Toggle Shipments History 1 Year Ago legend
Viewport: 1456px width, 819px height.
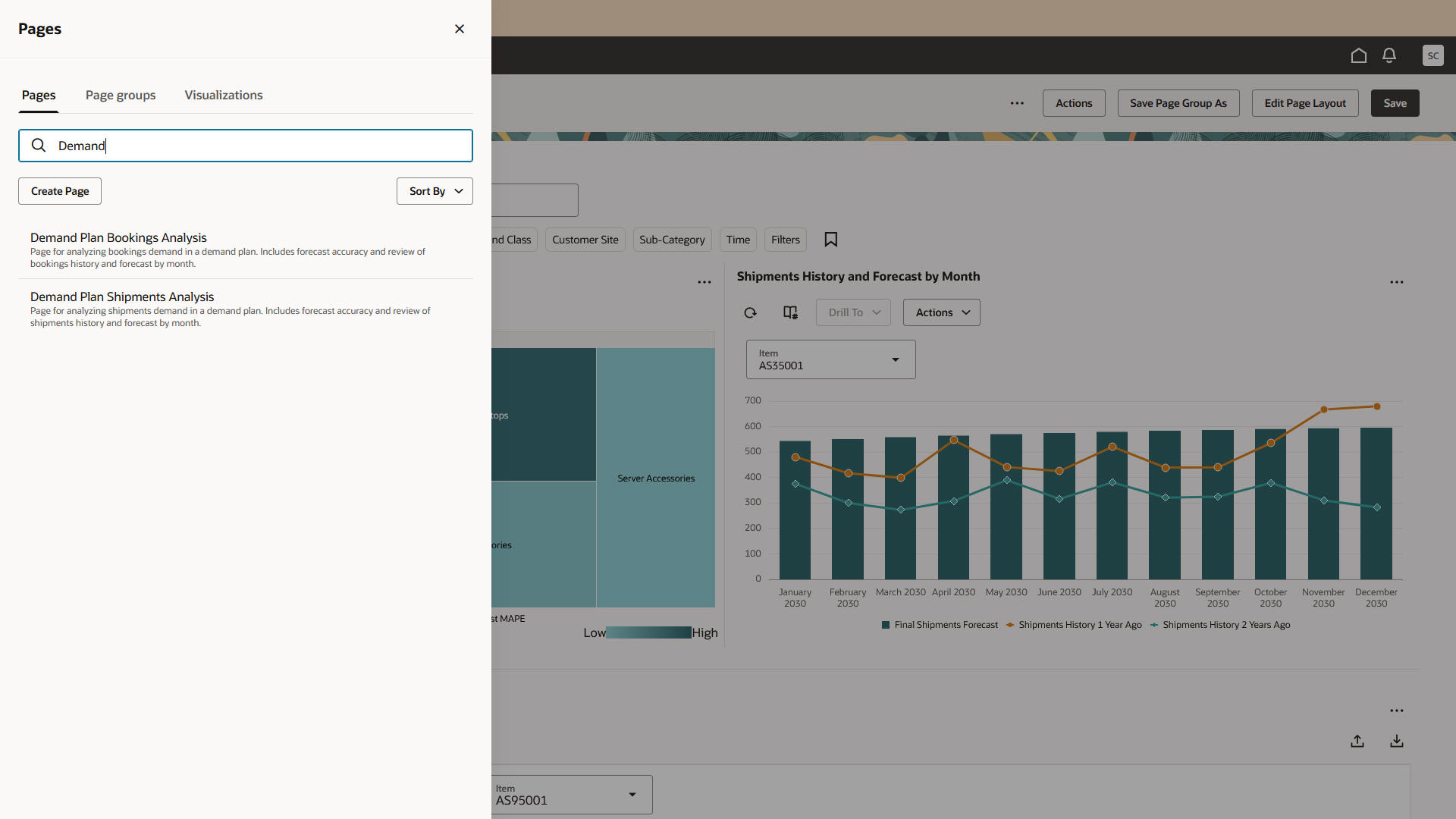coord(1074,625)
